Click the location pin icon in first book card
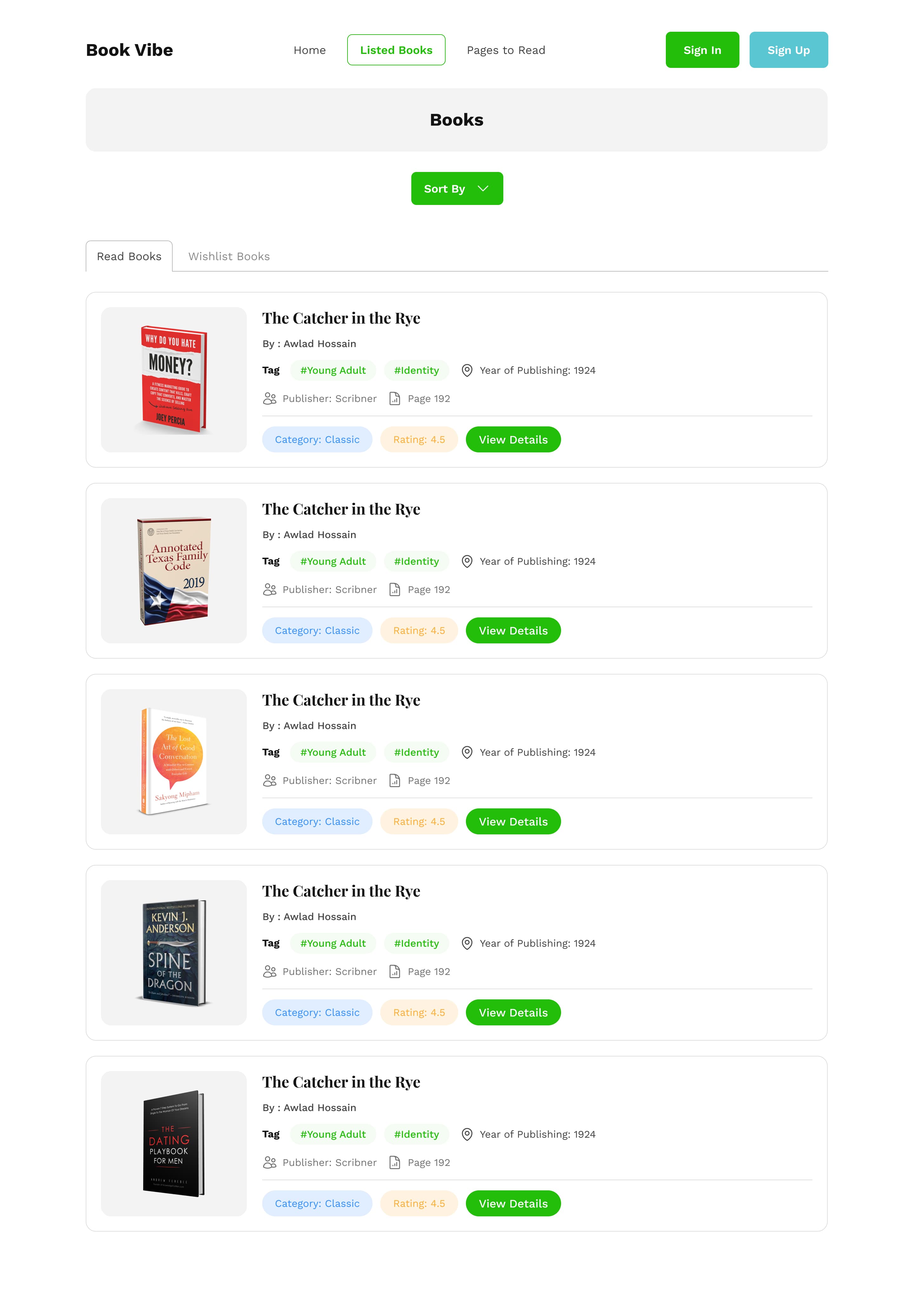Viewport: 914px width, 1316px height. coord(467,370)
